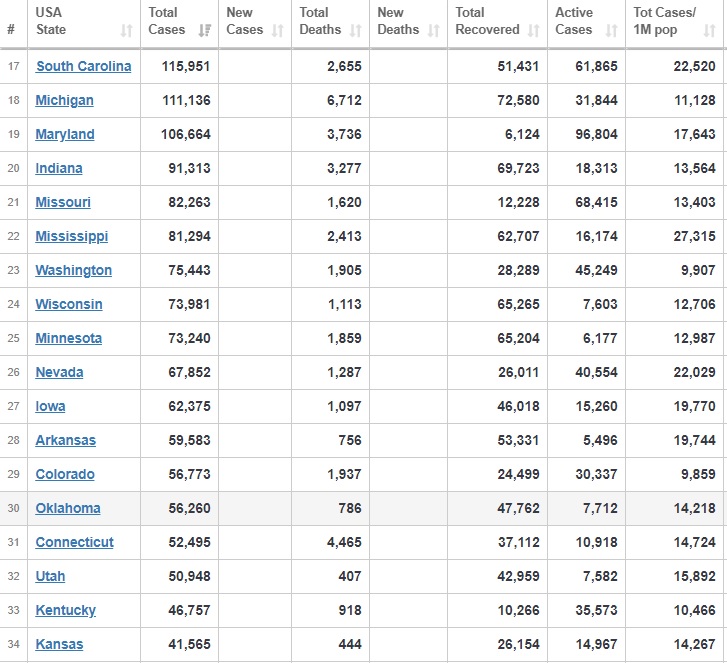Select the Kansas state link

click(x=59, y=644)
